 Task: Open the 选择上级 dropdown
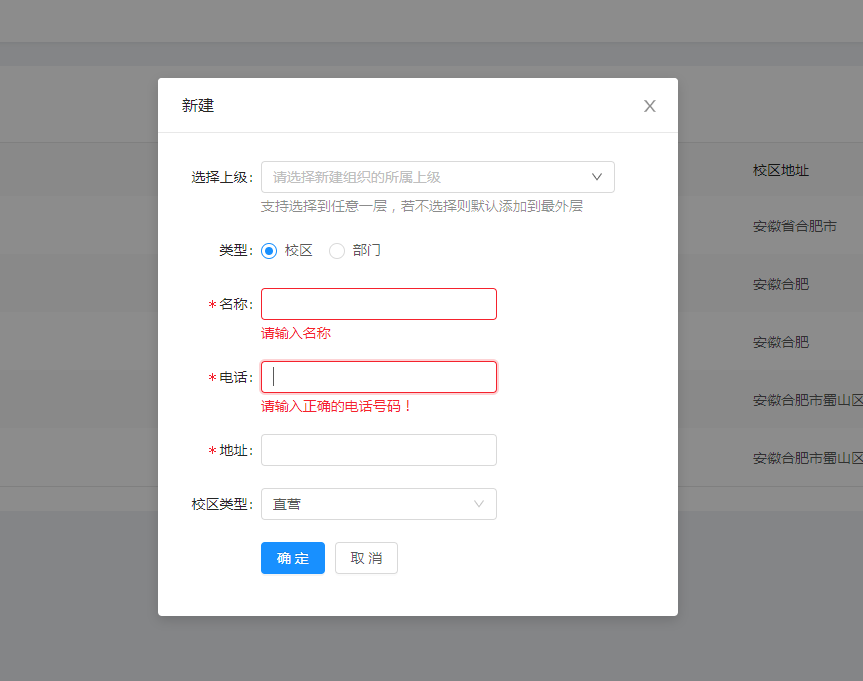[438, 177]
